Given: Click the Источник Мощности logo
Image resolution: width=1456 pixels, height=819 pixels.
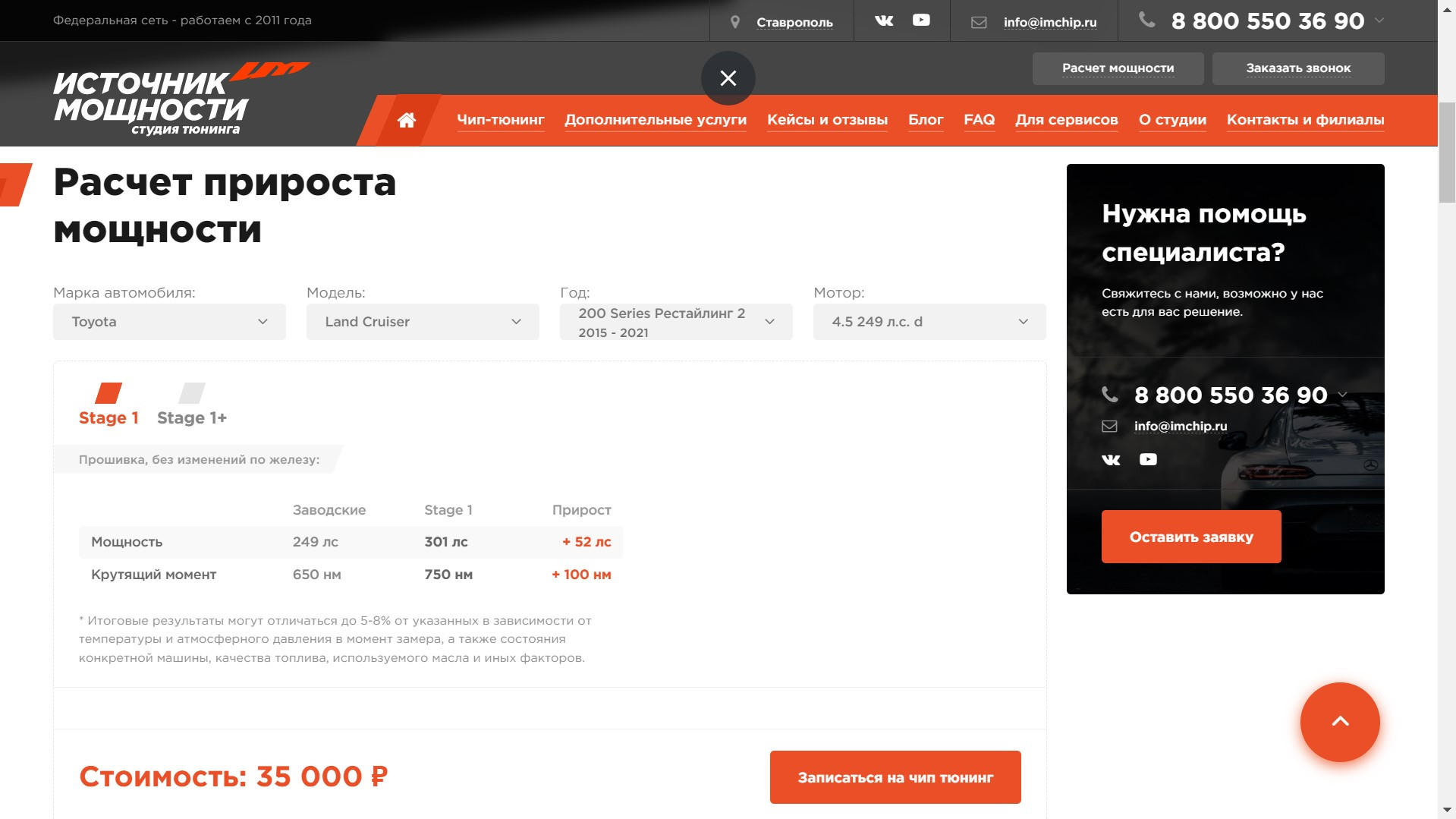Looking at the screenshot, I should 181,99.
